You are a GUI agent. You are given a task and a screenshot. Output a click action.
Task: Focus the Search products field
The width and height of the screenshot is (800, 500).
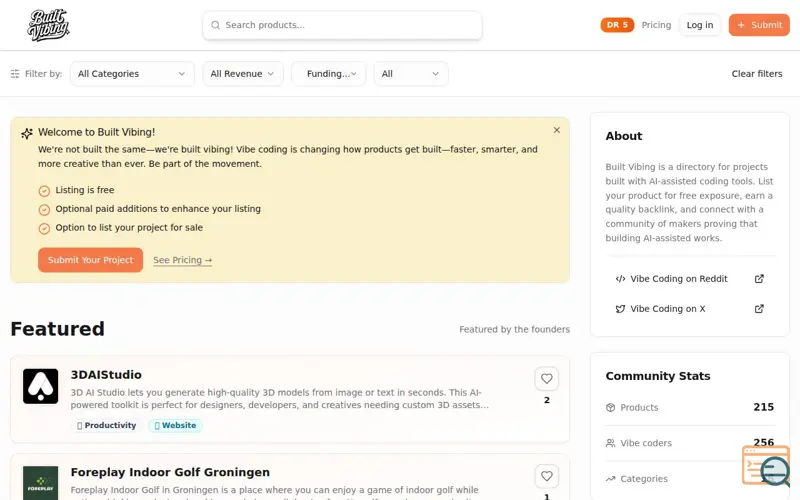coord(342,25)
